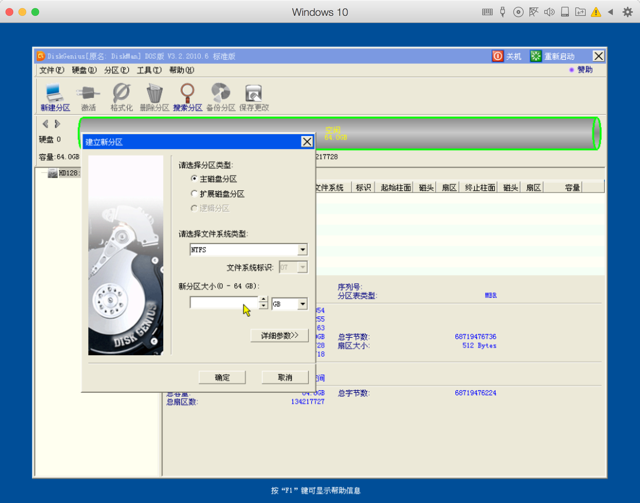Select 主磁盘分区 radio button

pos(194,178)
